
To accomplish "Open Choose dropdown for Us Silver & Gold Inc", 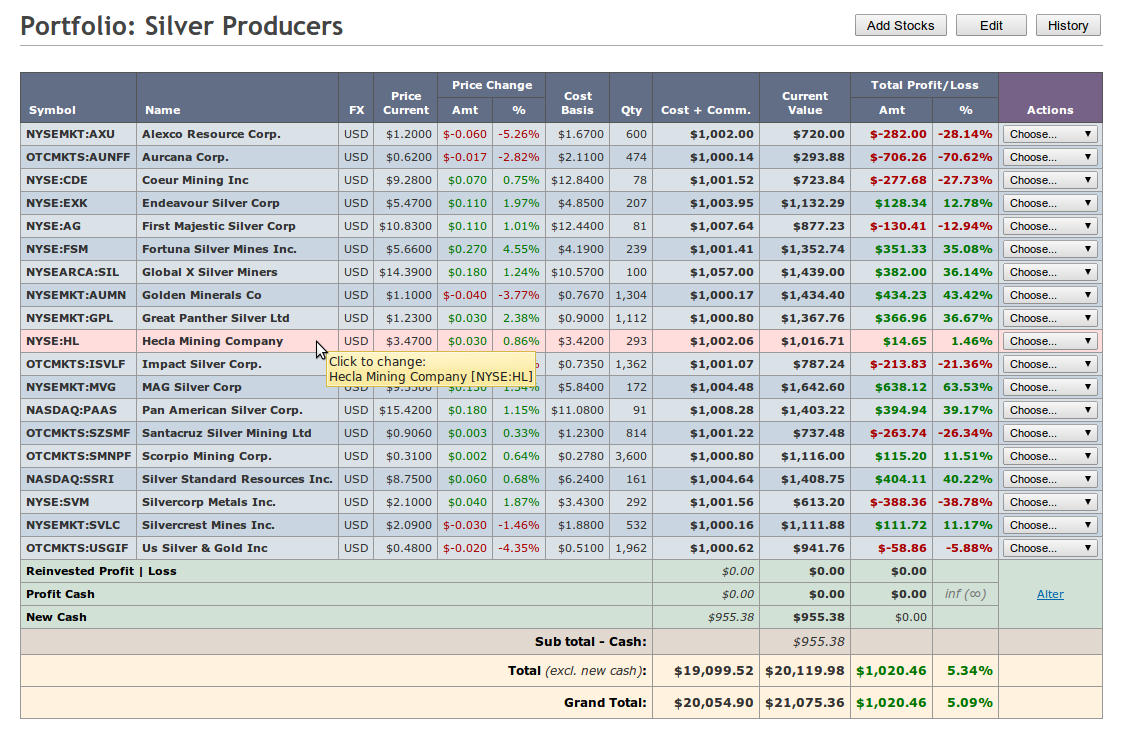I will point(1050,548).
